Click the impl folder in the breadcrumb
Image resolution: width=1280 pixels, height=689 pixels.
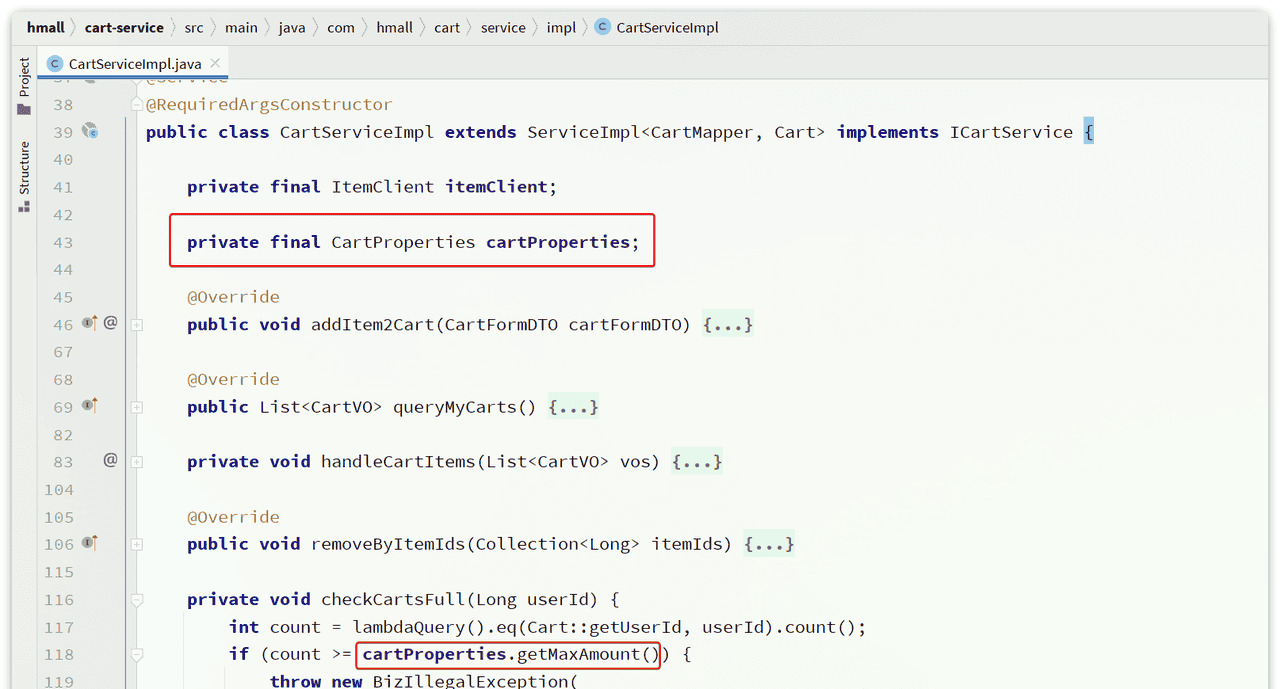coord(561,27)
